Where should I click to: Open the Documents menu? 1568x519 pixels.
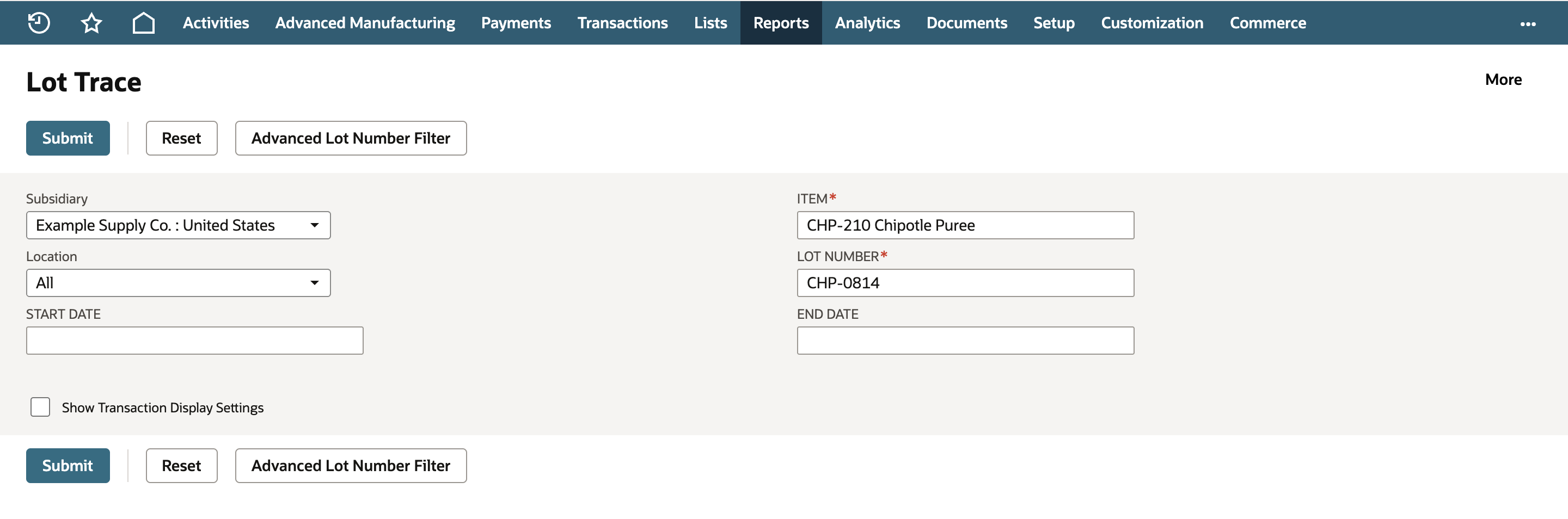click(x=966, y=23)
